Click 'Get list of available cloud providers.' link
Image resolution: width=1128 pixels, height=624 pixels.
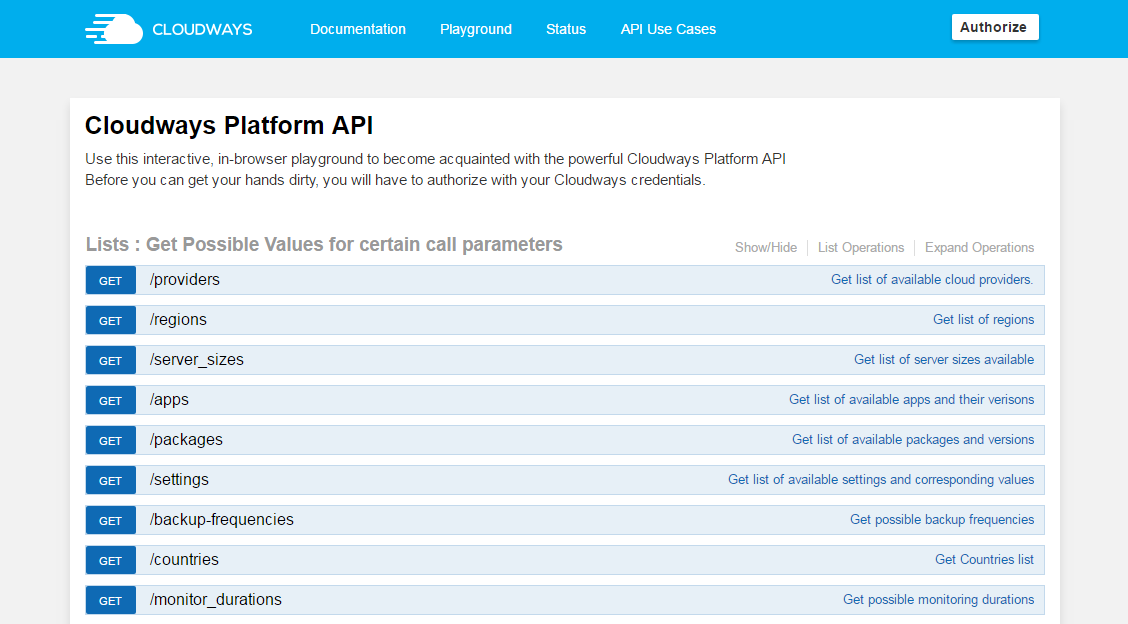tap(932, 280)
